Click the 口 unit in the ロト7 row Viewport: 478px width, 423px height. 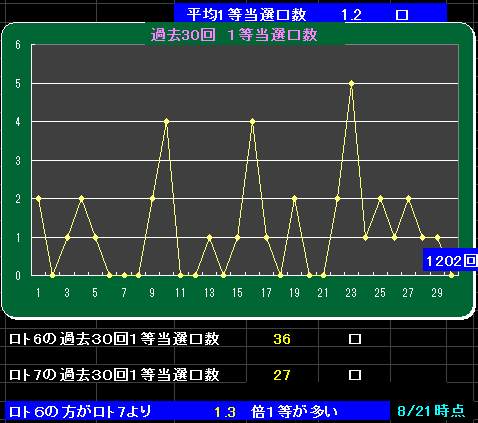click(355, 375)
